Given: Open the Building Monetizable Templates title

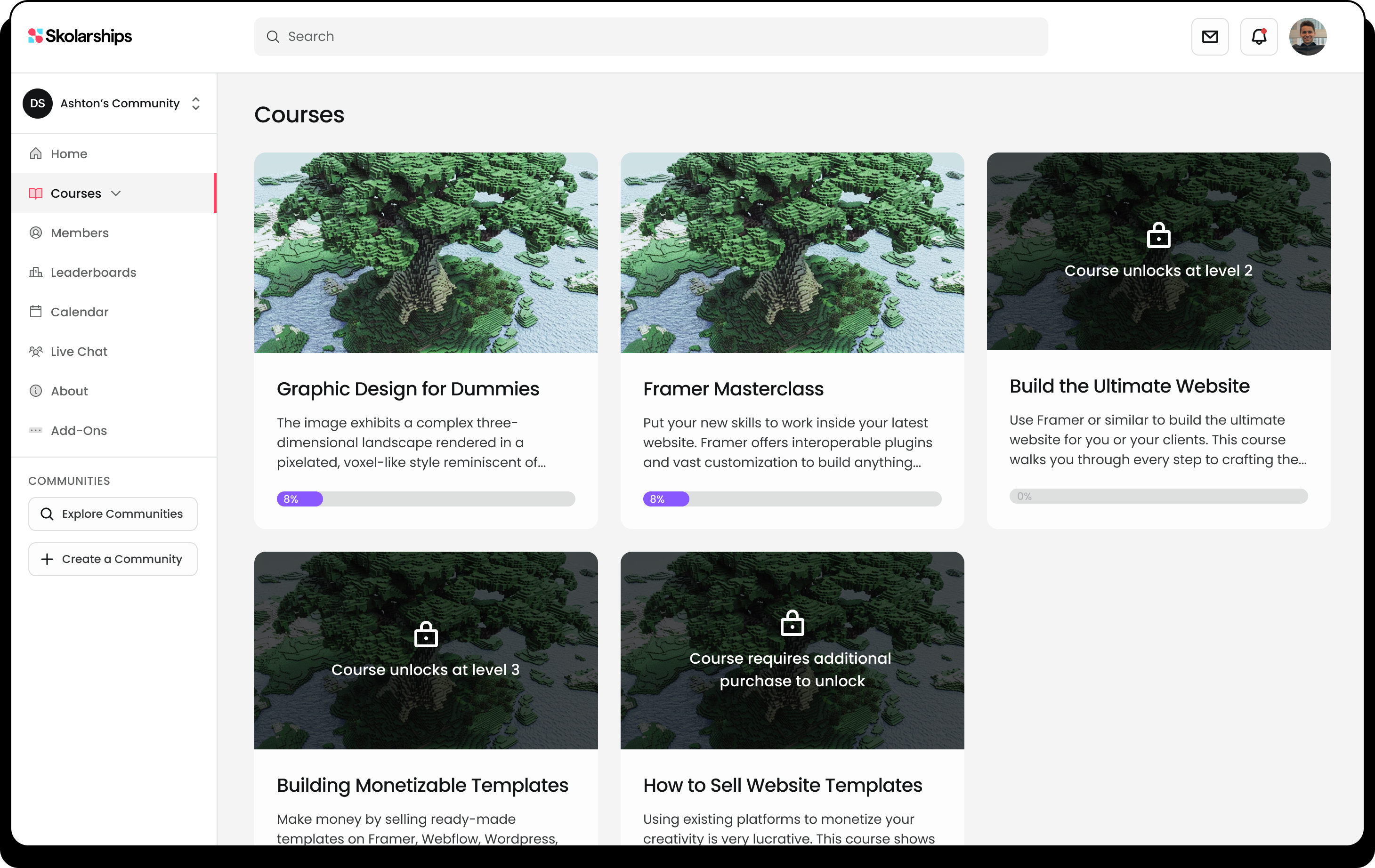Looking at the screenshot, I should (422, 785).
